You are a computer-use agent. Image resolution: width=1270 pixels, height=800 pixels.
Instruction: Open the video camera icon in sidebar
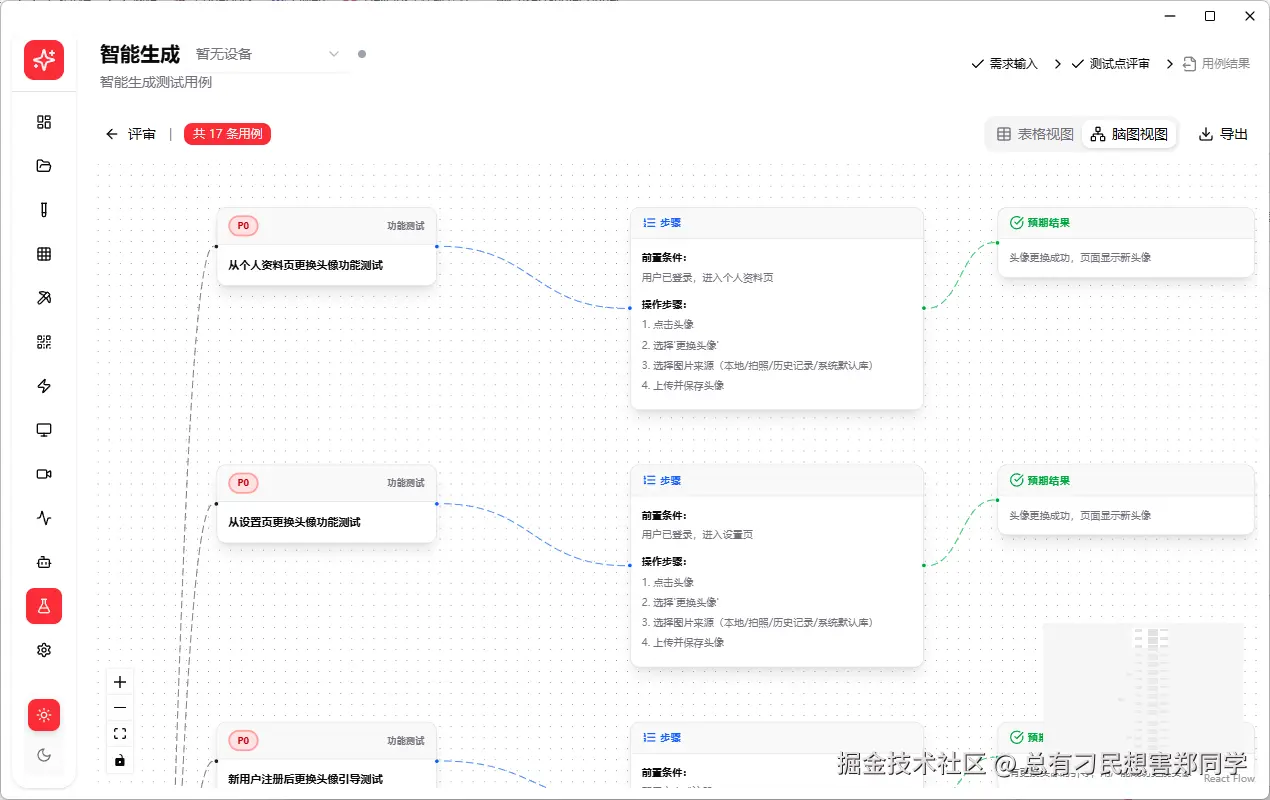coord(44,474)
